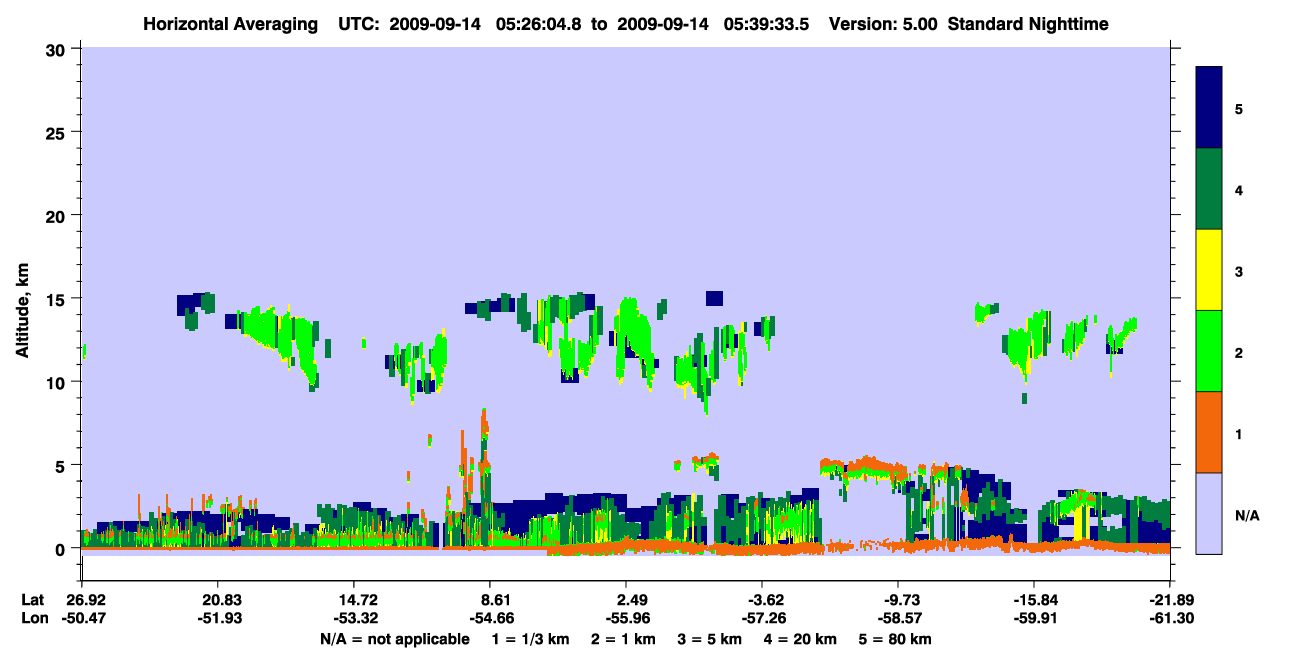Click latitude value -9.73
Viewport: 1300px width, 667px height.
pos(898,599)
